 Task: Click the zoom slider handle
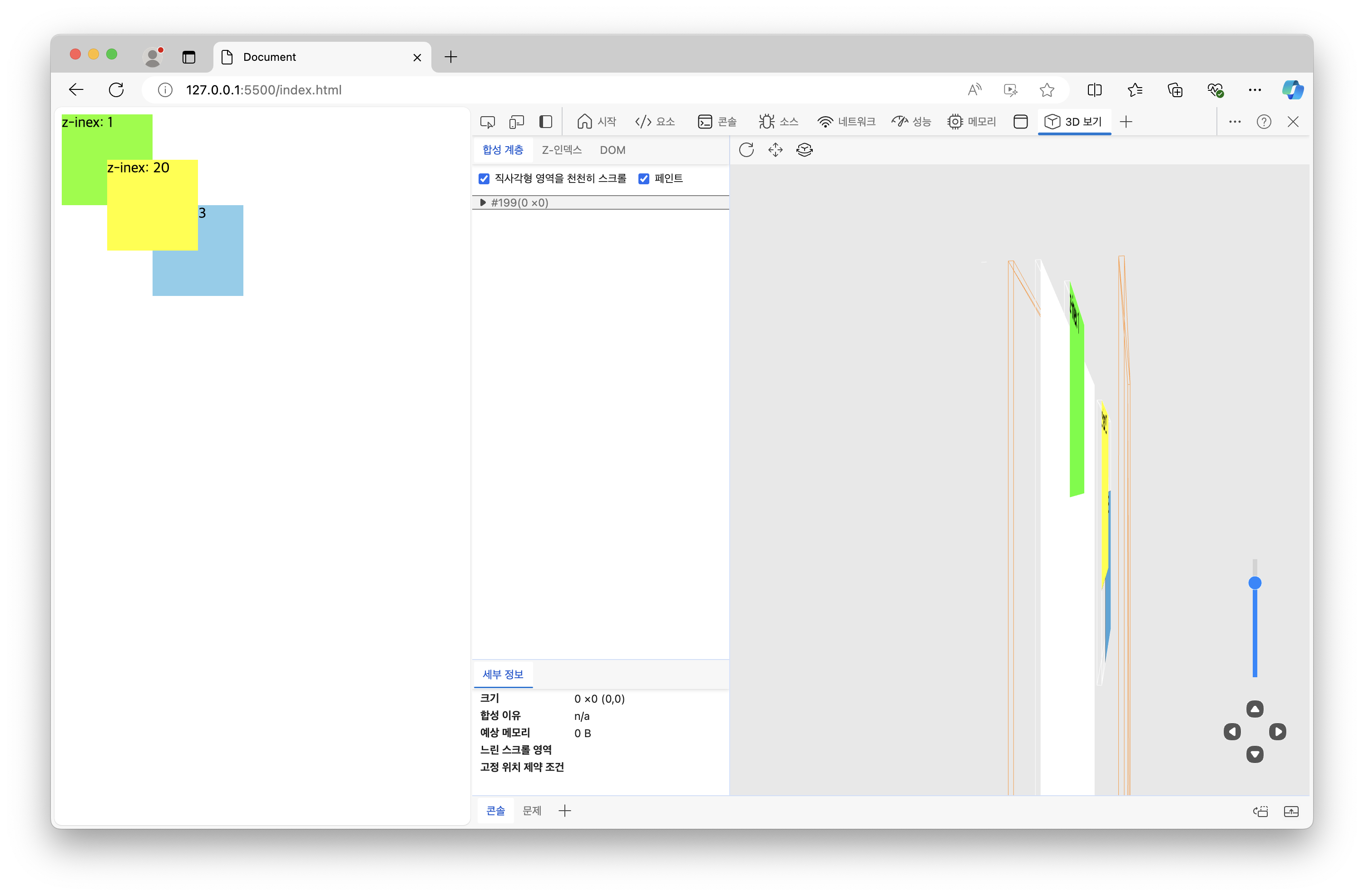tap(1255, 583)
